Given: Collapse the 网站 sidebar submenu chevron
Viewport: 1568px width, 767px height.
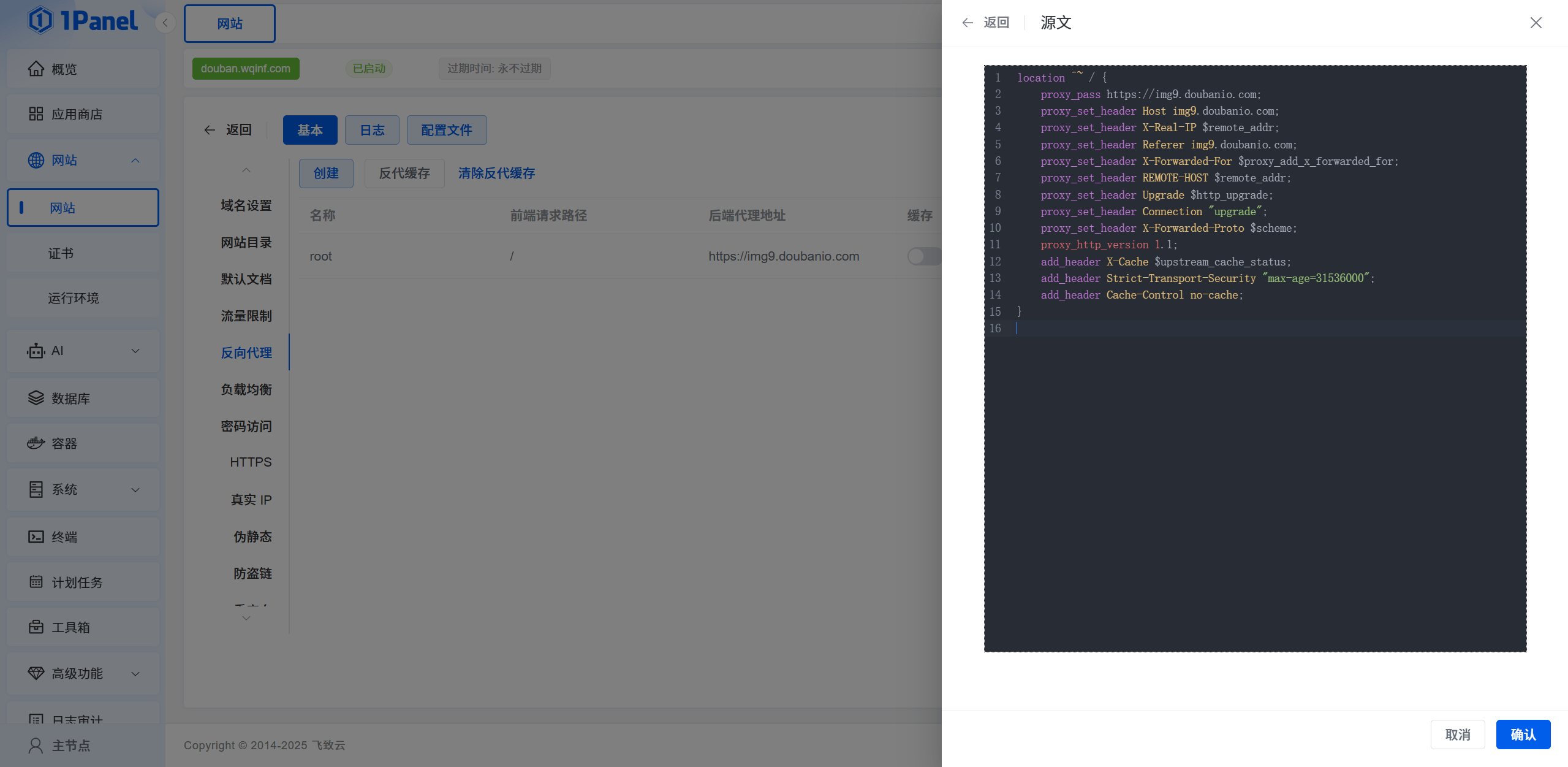Looking at the screenshot, I should 135,161.
